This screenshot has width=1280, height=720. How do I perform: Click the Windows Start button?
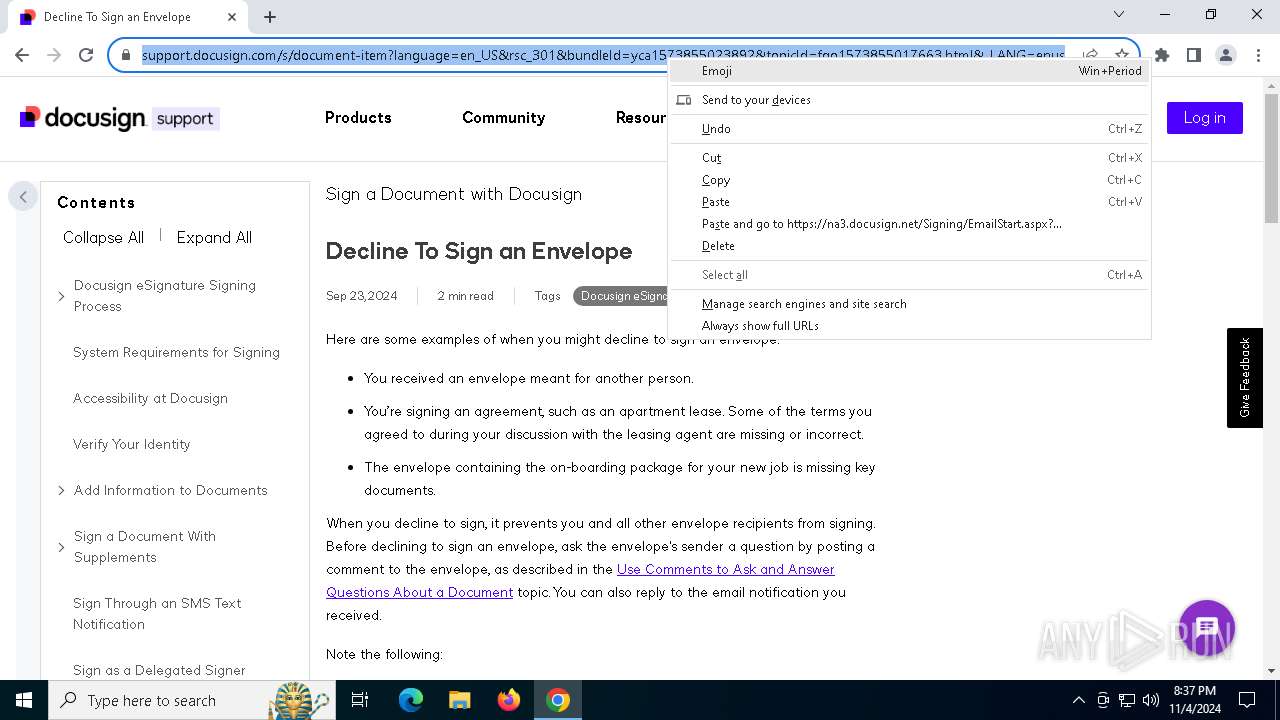[x=24, y=700]
